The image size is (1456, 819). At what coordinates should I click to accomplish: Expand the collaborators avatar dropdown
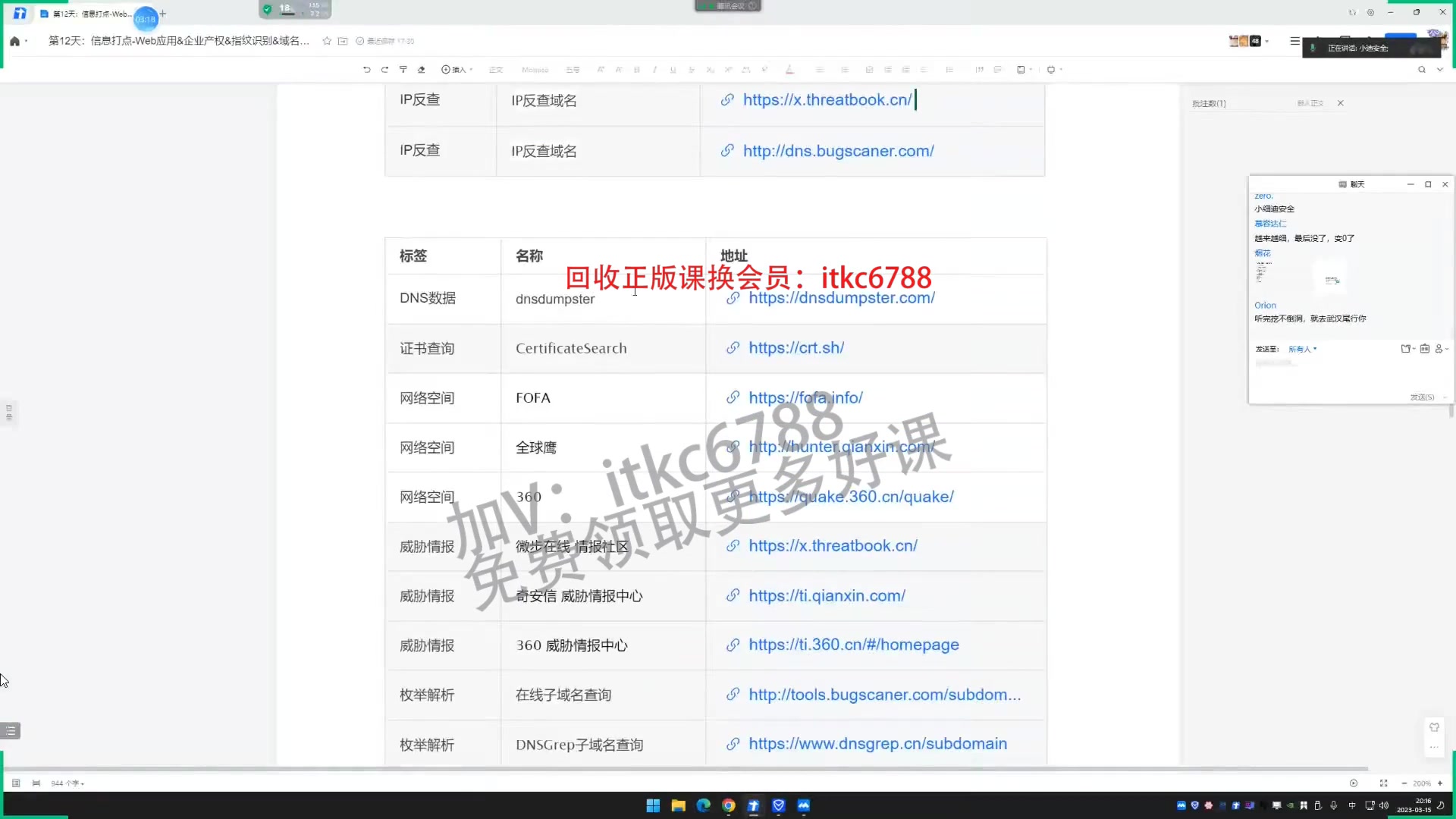tap(1267, 41)
